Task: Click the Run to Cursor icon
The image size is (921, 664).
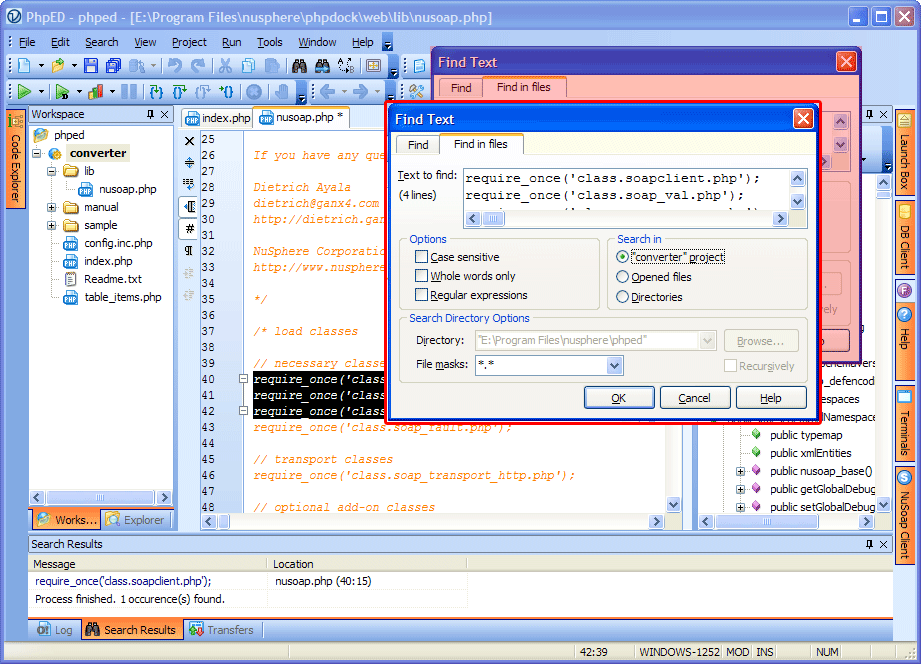Action: [226, 91]
